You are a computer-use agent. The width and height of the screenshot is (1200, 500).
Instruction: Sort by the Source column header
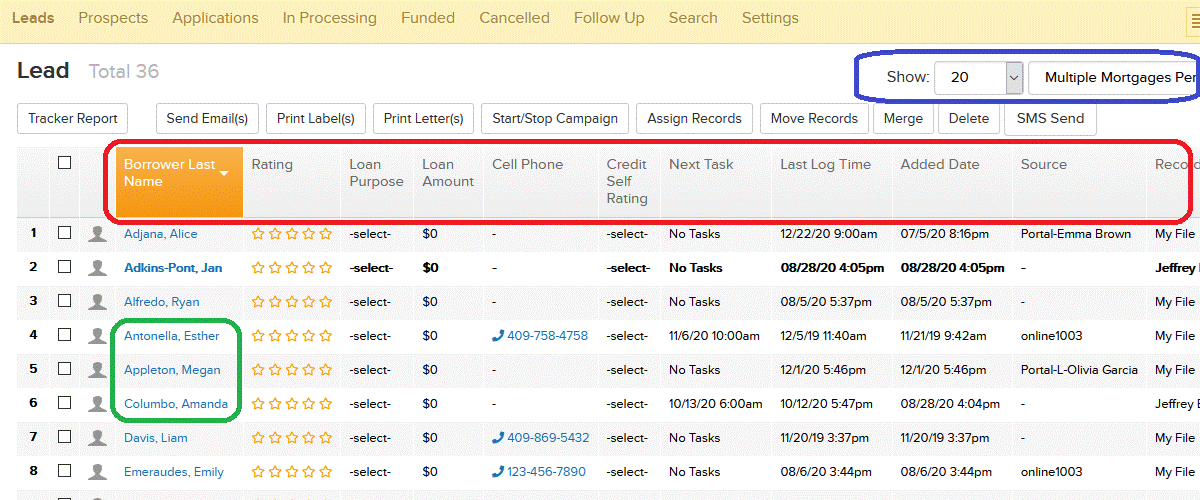[x=1044, y=164]
